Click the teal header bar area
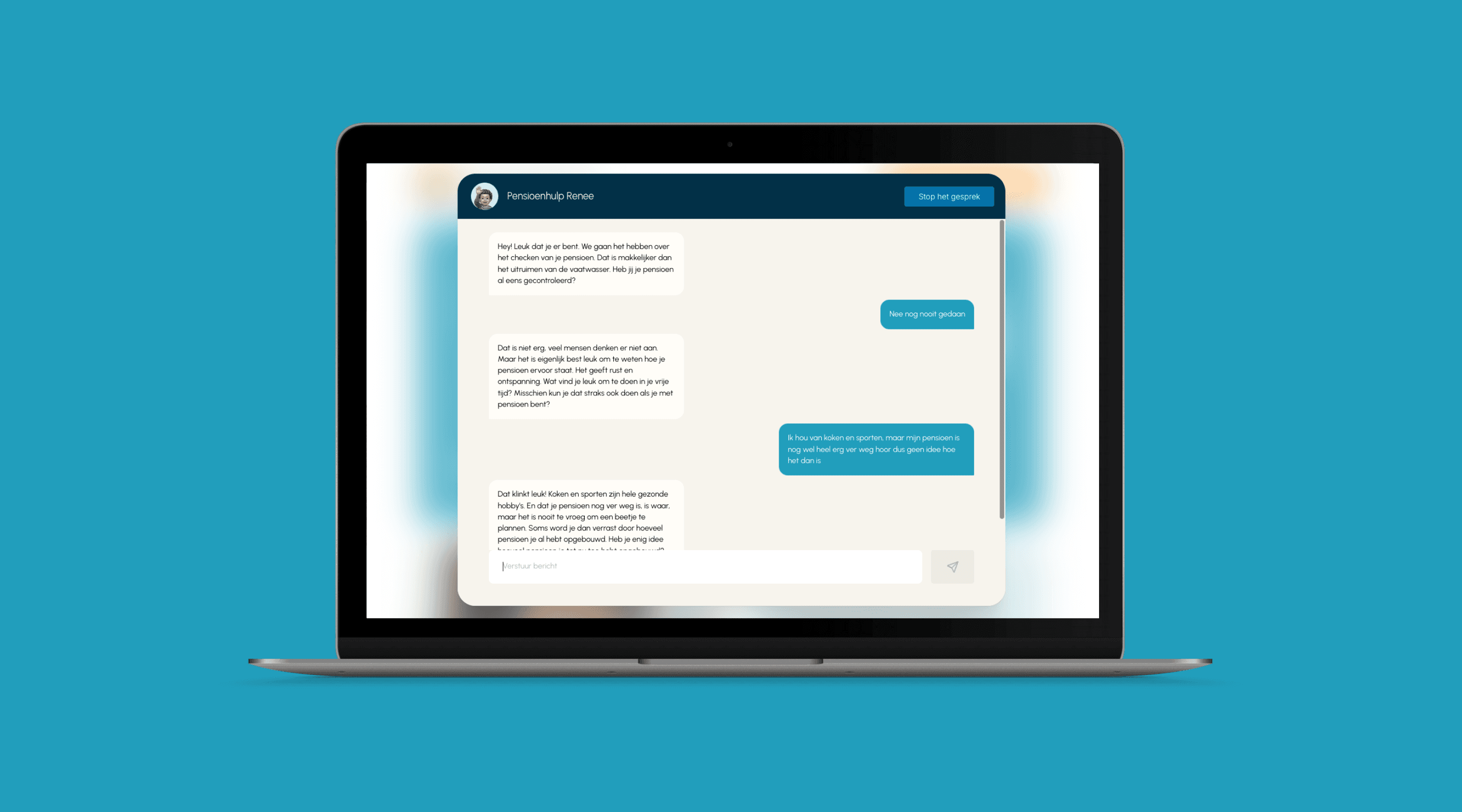Screen dimensions: 1462x812 click(x=731, y=195)
